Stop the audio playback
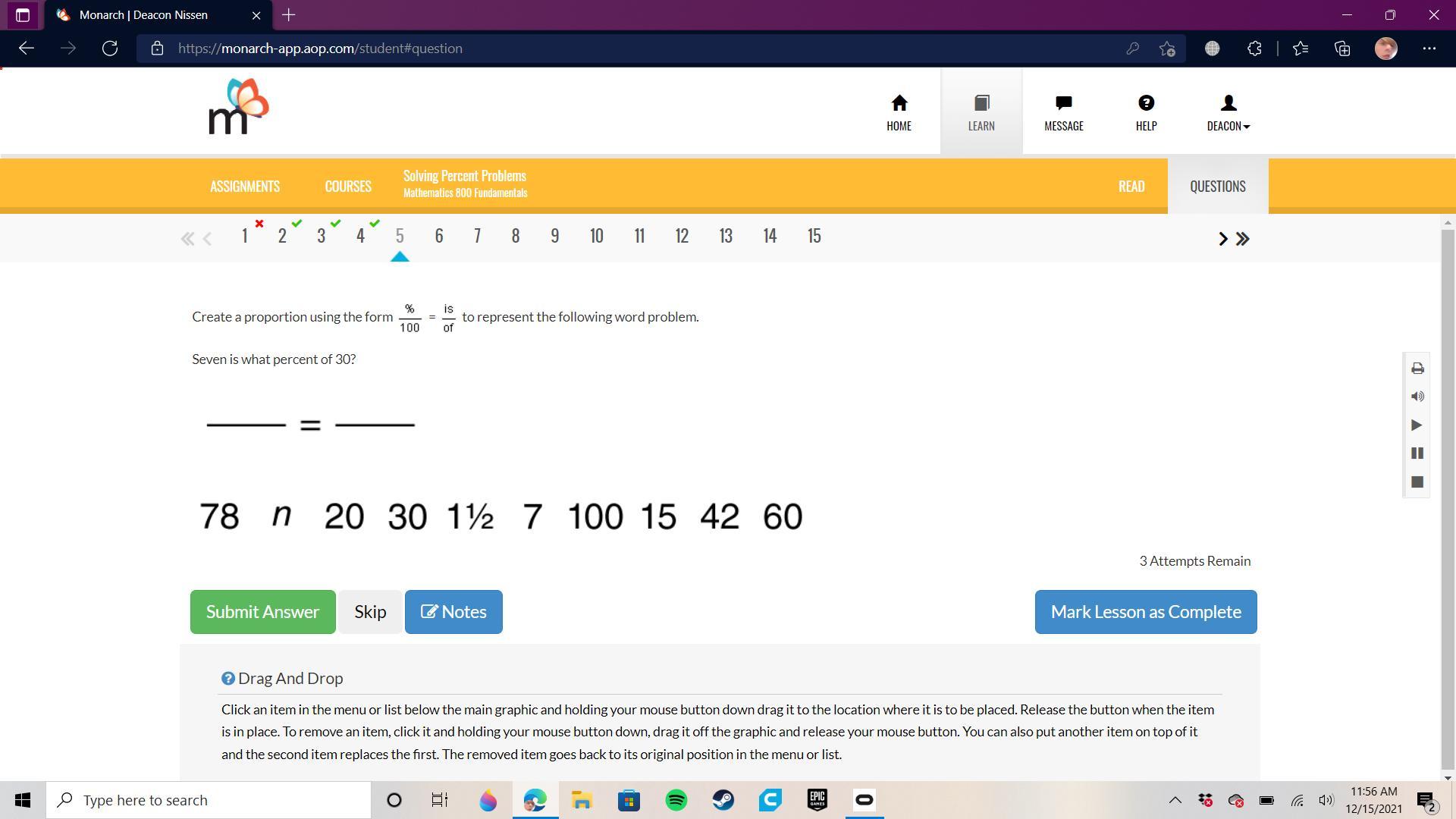 pos(1417,482)
